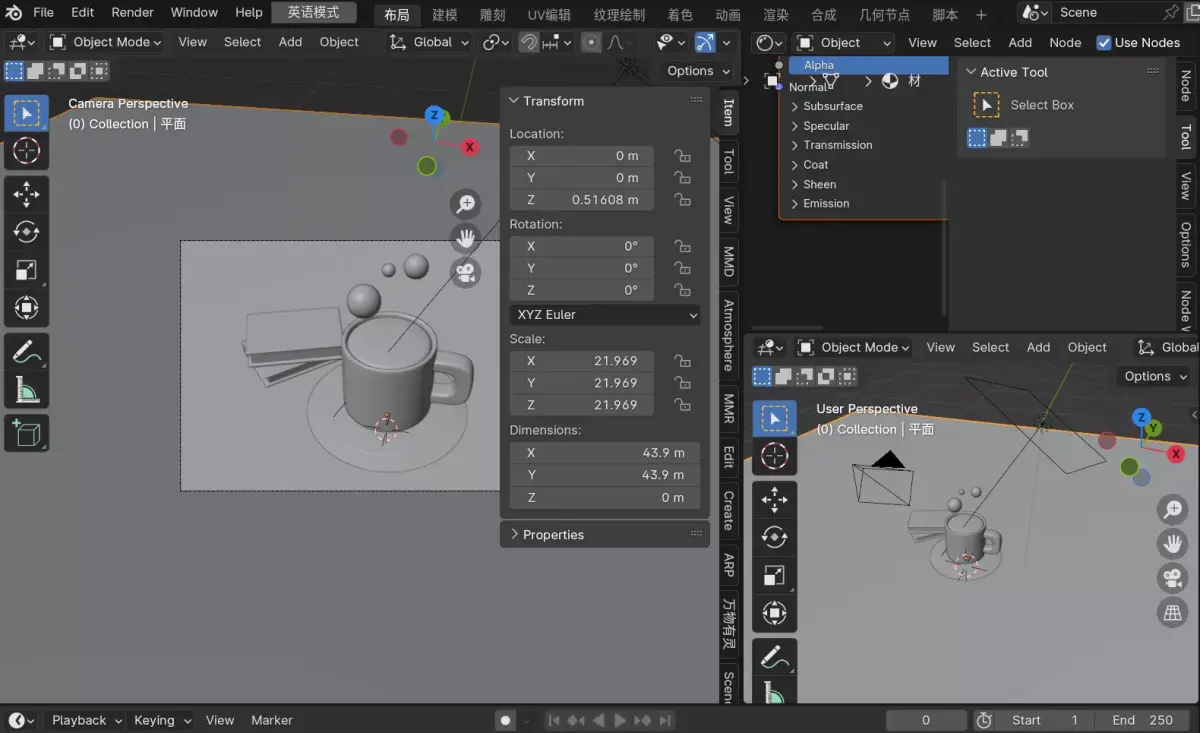Choose the Rotate tool in left toolbar
Viewport: 1200px width, 733px height.
click(x=26, y=232)
